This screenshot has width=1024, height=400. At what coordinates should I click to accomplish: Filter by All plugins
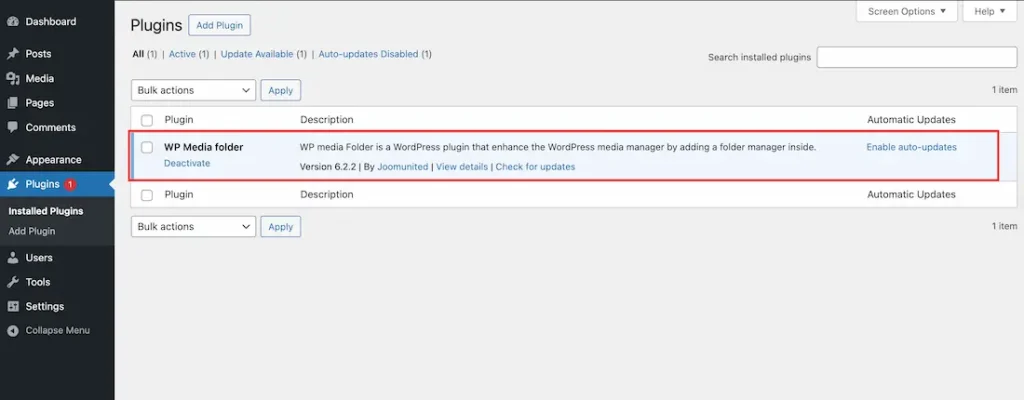coord(138,54)
